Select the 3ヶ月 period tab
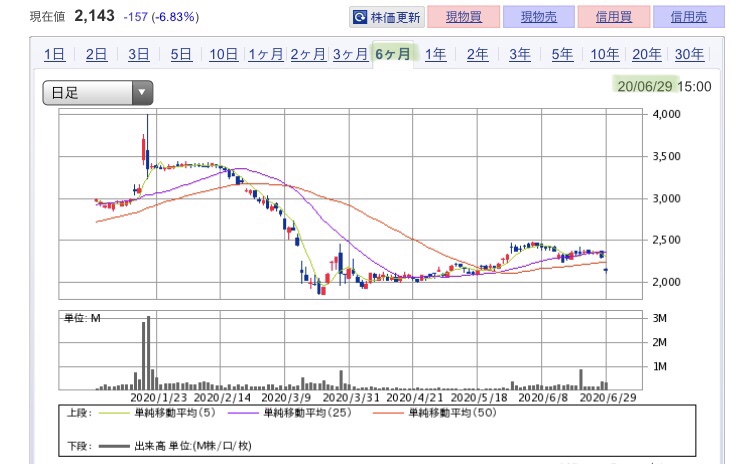Screen dimensions: 731x464 click(351, 55)
